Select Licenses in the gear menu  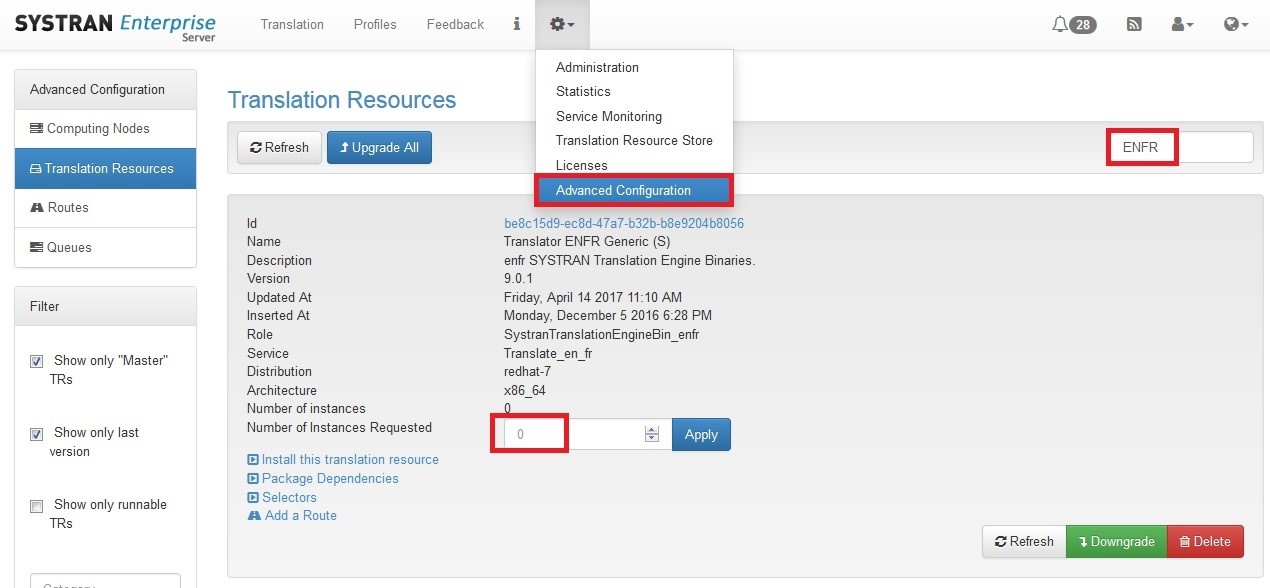tap(582, 165)
